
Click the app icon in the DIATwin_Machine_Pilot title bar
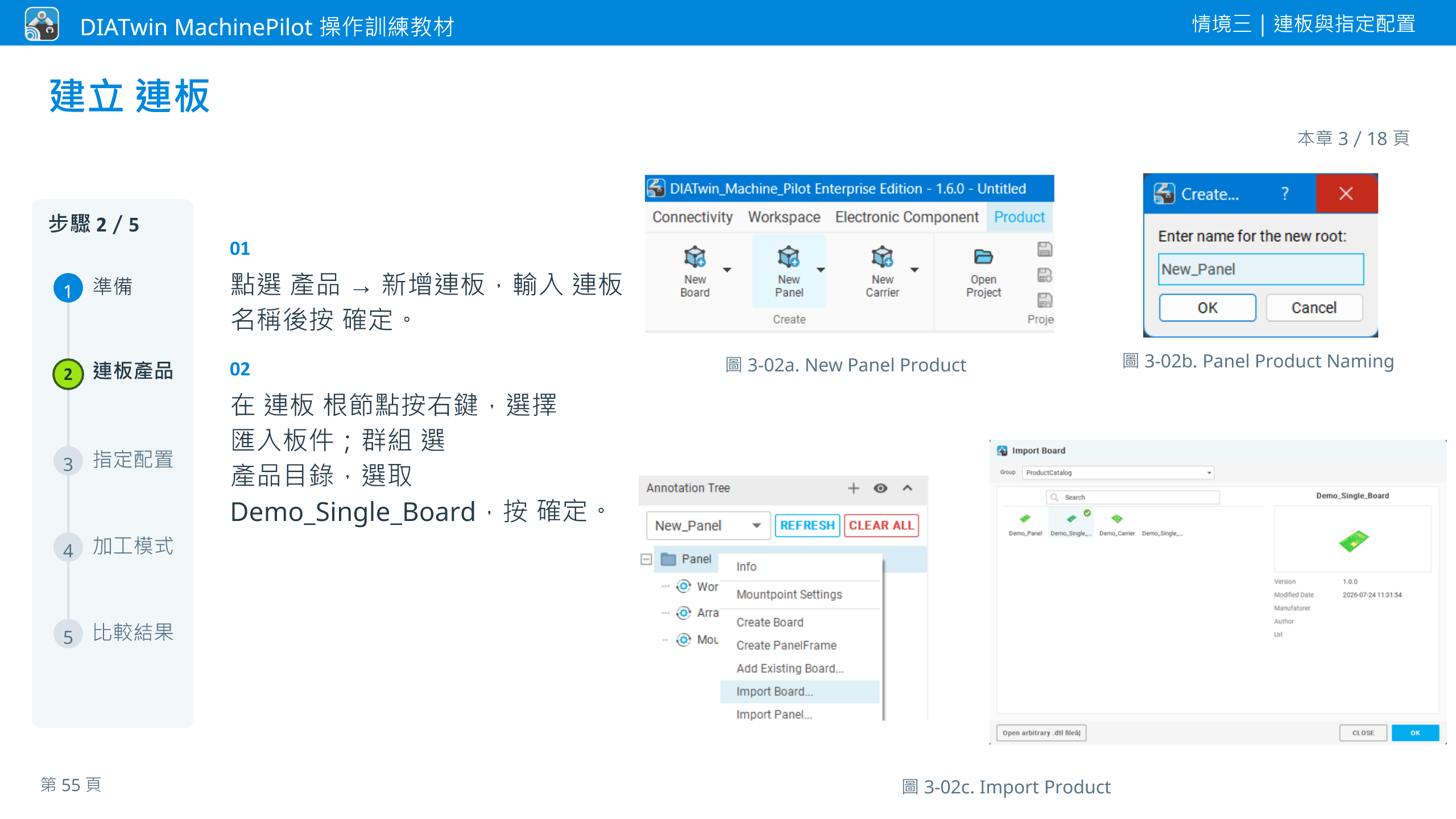(656, 188)
